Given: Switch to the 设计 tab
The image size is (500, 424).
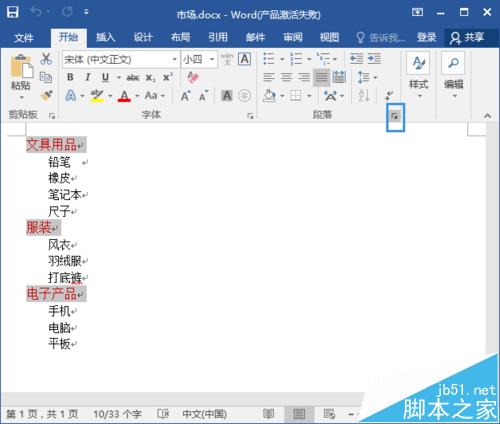Looking at the screenshot, I should pyautogui.click(x=143, y=37).
